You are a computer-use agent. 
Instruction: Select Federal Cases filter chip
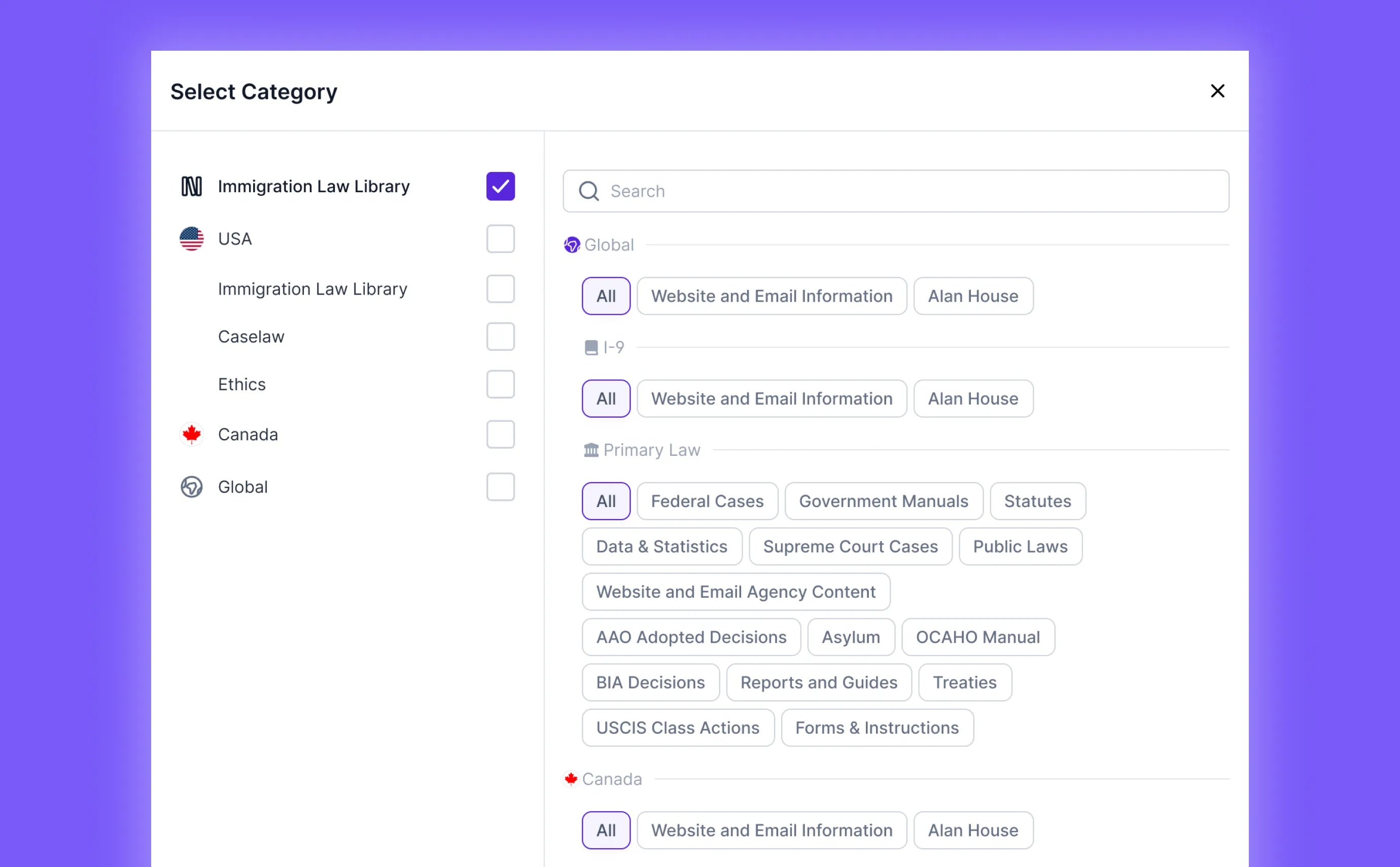point(707,501)
